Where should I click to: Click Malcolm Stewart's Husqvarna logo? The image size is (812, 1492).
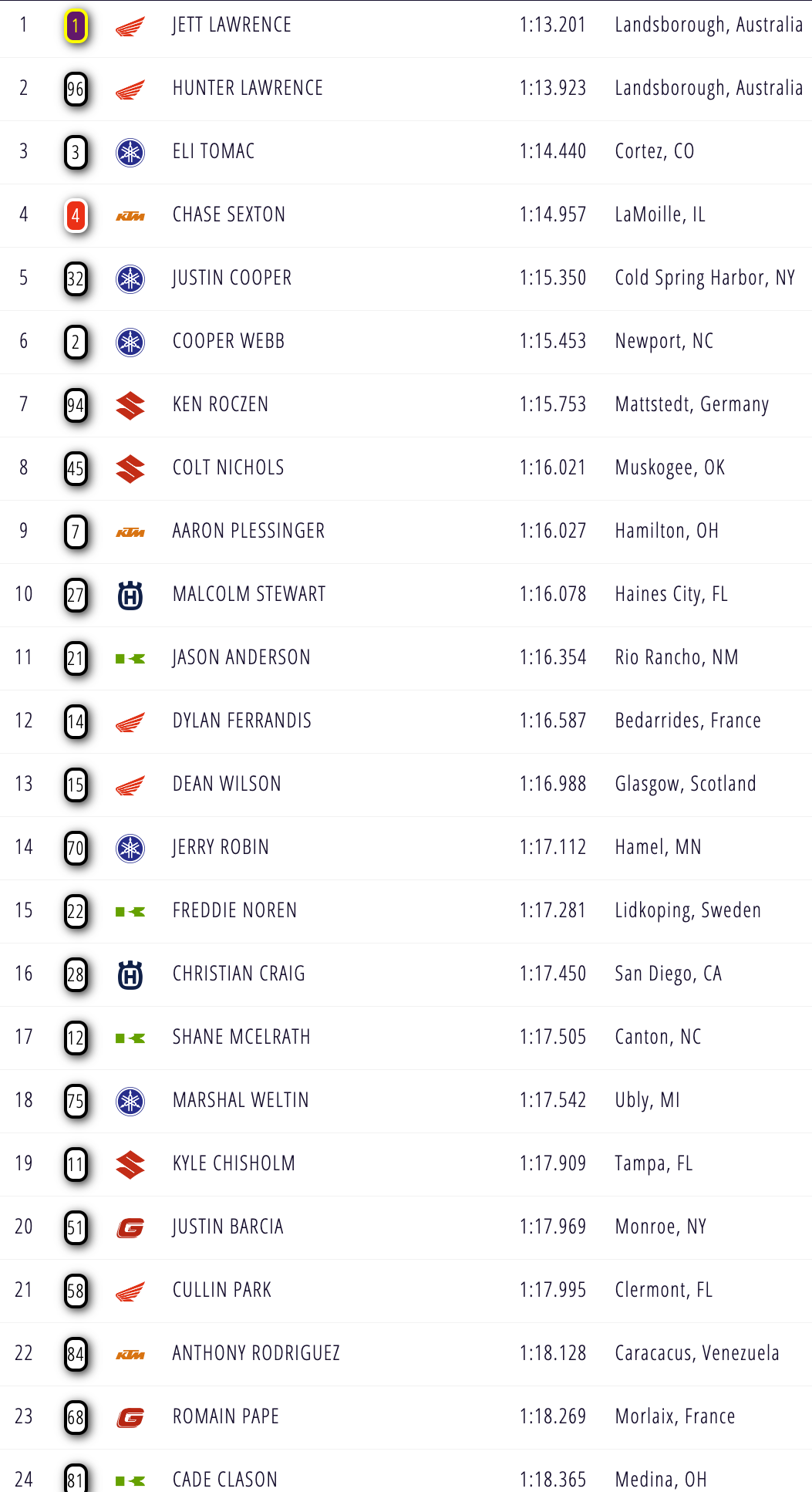[x=130, y=596]
